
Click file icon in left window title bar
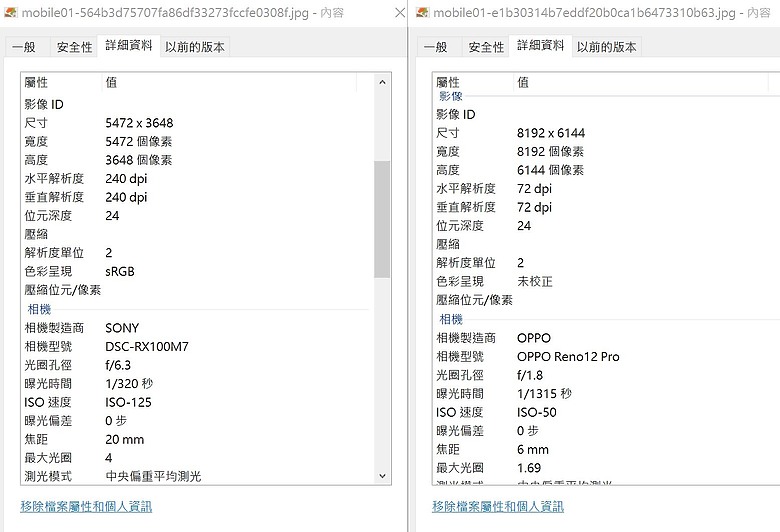tap(10, 12)
